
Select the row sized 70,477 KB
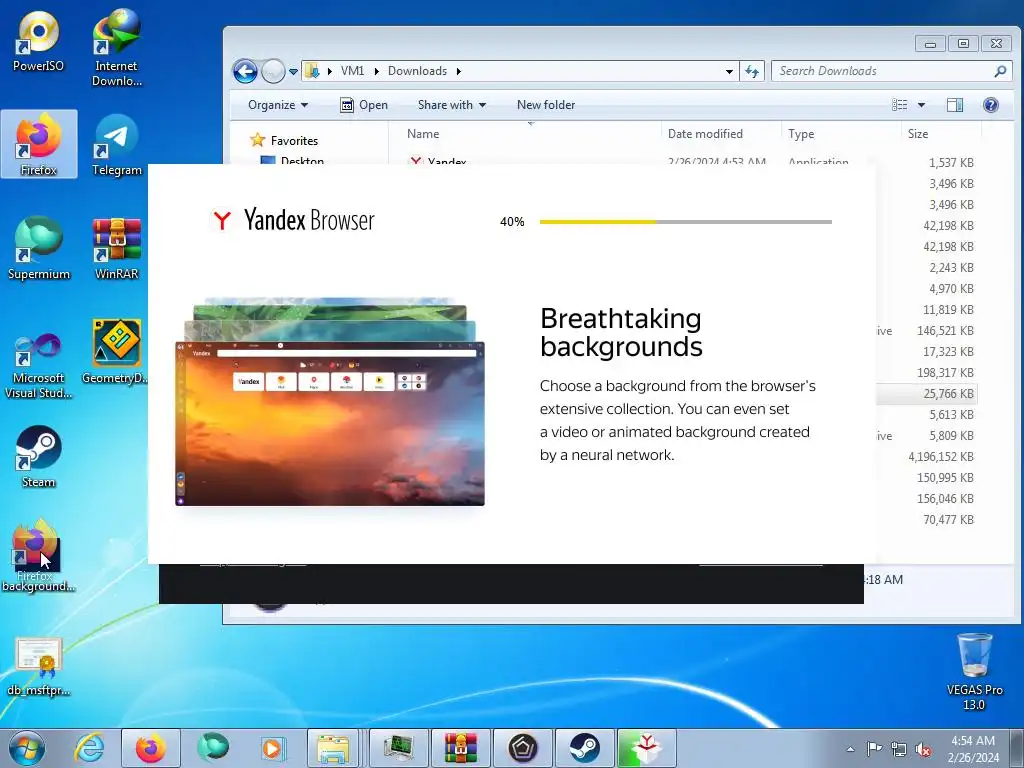click(x=927, y=520)
